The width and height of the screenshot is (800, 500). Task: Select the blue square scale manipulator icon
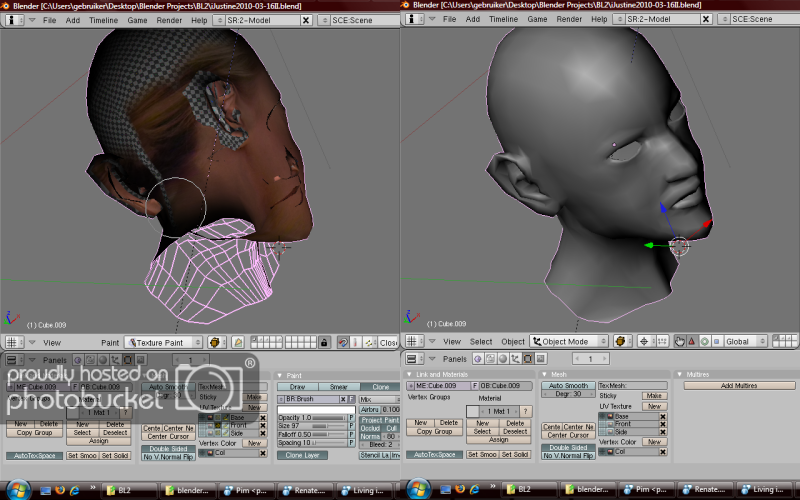pyautogui.click(x=716, y=341)
